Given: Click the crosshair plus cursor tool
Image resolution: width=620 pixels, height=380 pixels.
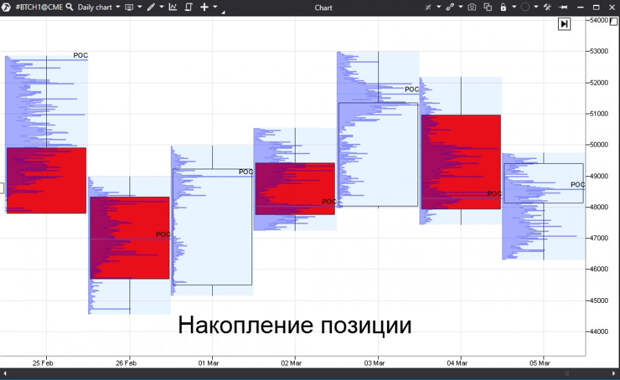Looking at the screenshot, I should (204, 7).
